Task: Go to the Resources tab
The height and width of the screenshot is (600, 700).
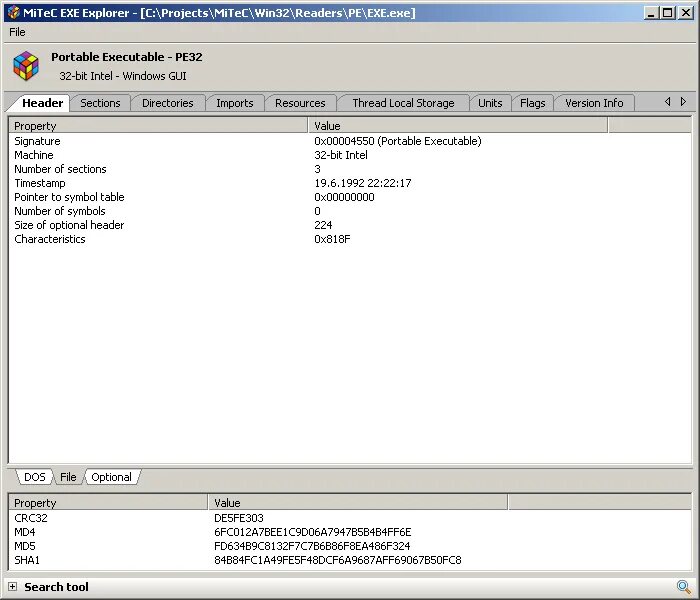Action: coord(300,103)
